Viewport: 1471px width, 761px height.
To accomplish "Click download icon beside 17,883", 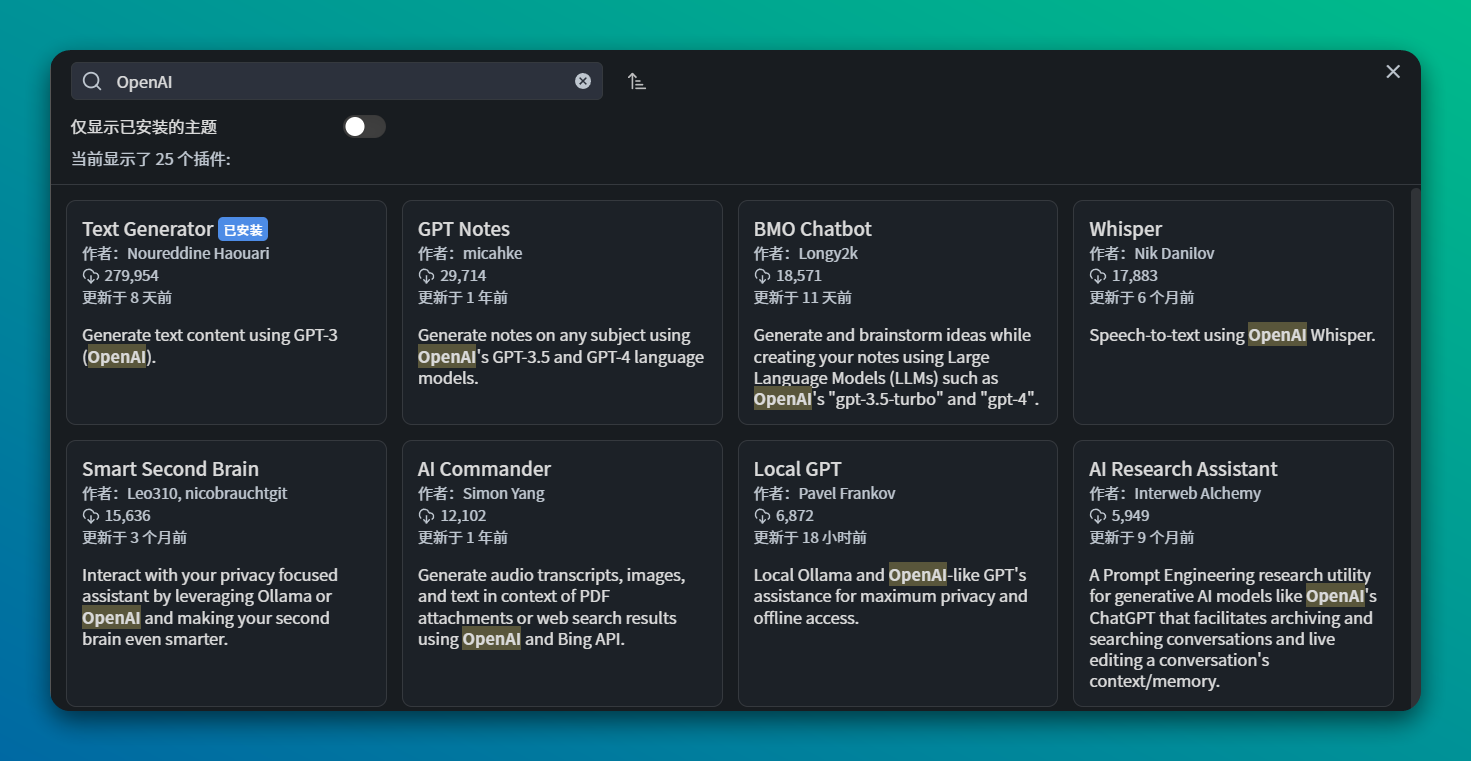I will (x=1098, y=276).
